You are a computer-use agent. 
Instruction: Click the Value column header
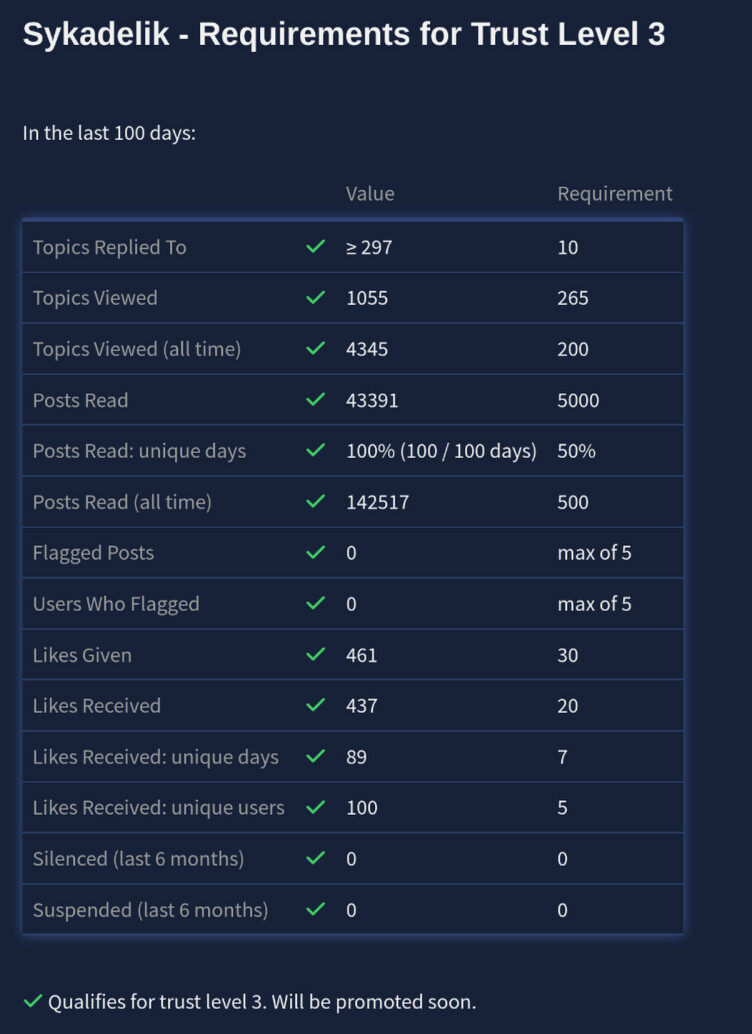click(370, 194)
